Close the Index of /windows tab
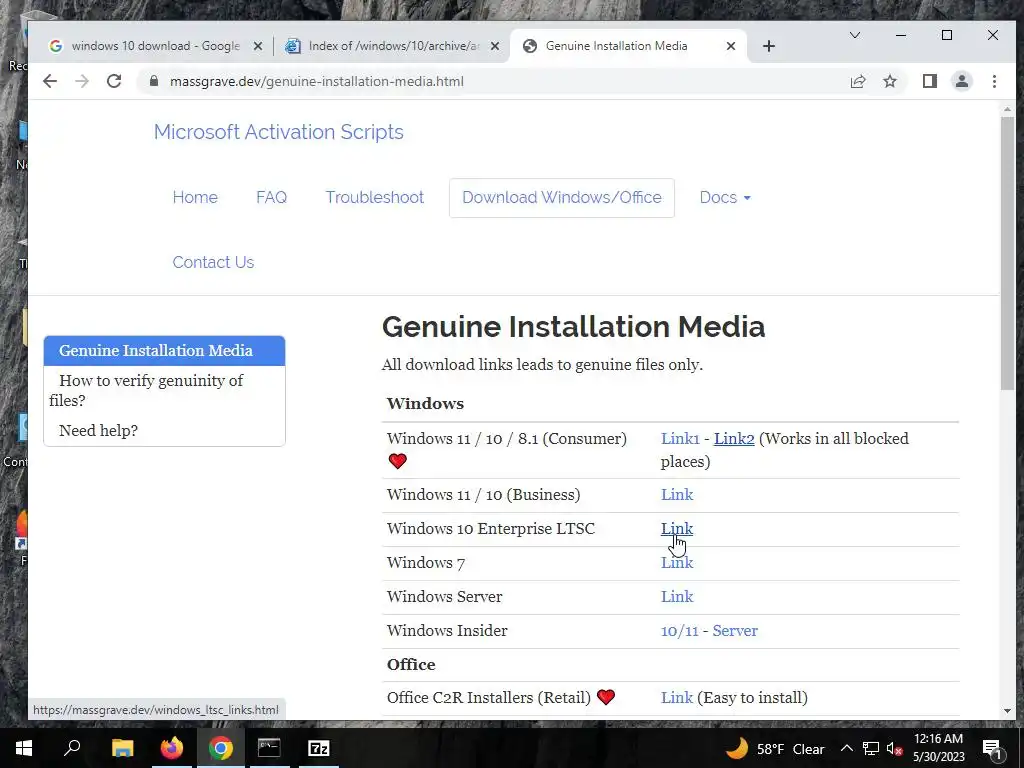The image size is (1024, 768). point(495,46)
